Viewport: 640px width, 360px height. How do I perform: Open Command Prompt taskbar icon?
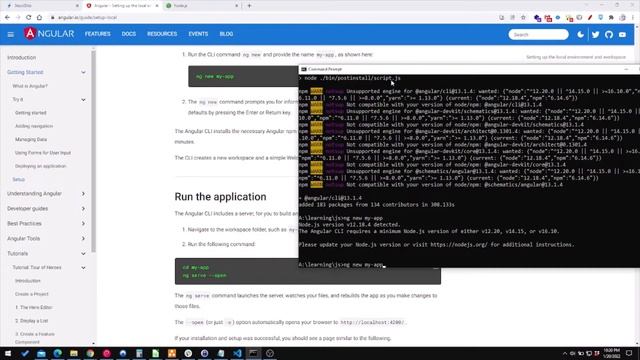tap(253, 353)
